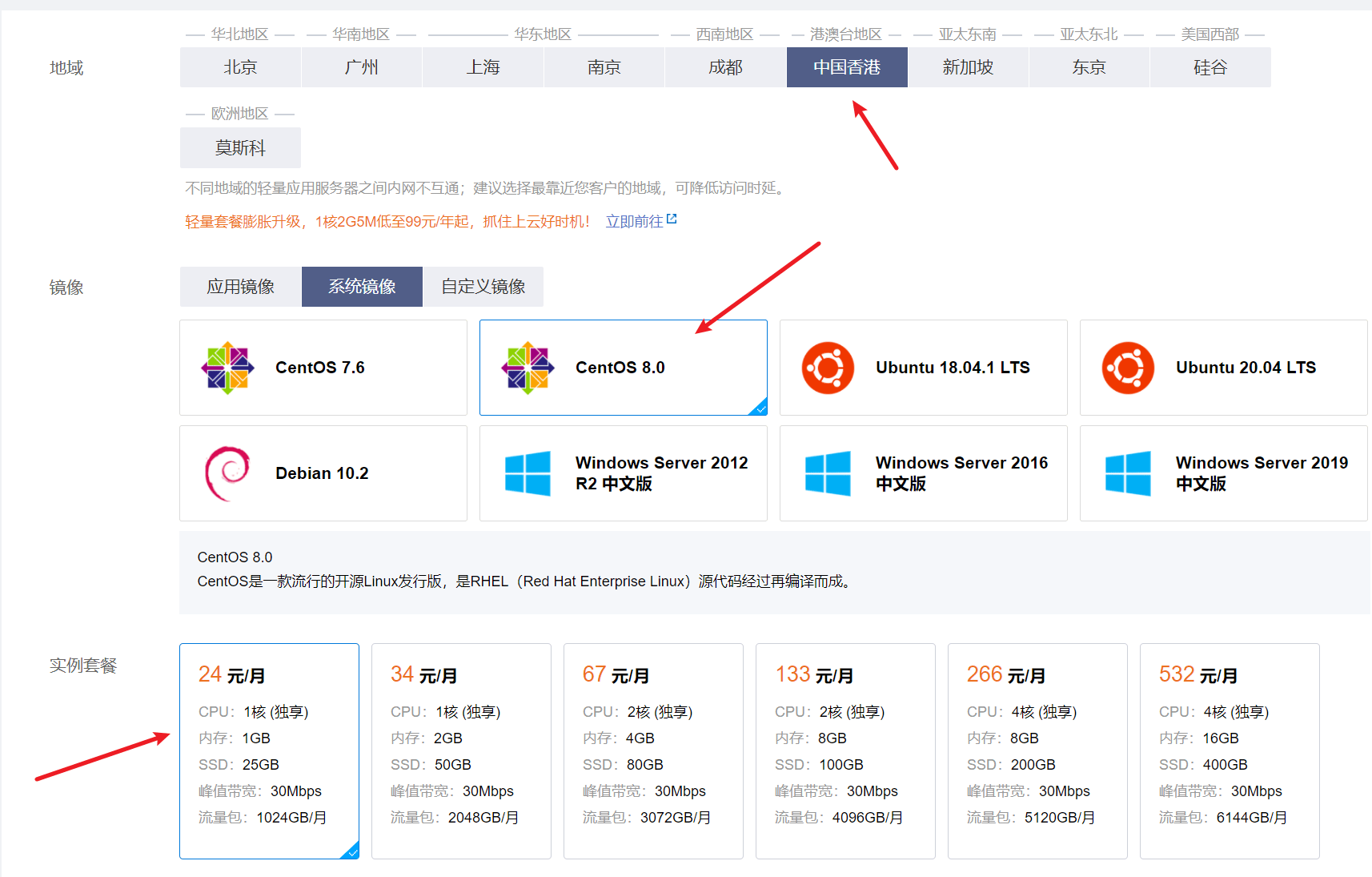The height and width of the screenshot is (877, 1372).
Task: Click the Windows Server 2019 logo icon
Action: (1128, 473)
